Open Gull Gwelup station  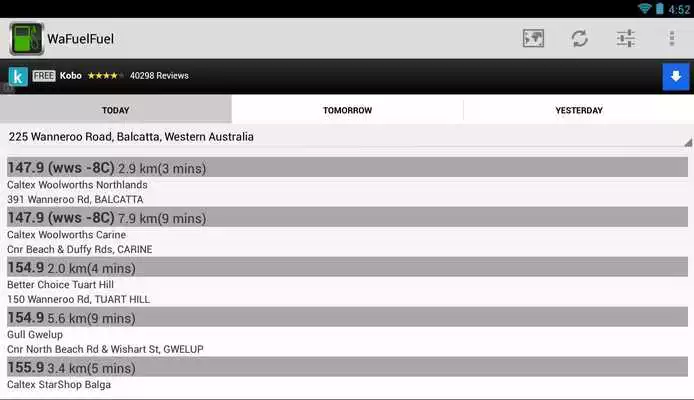click(35, 335)
